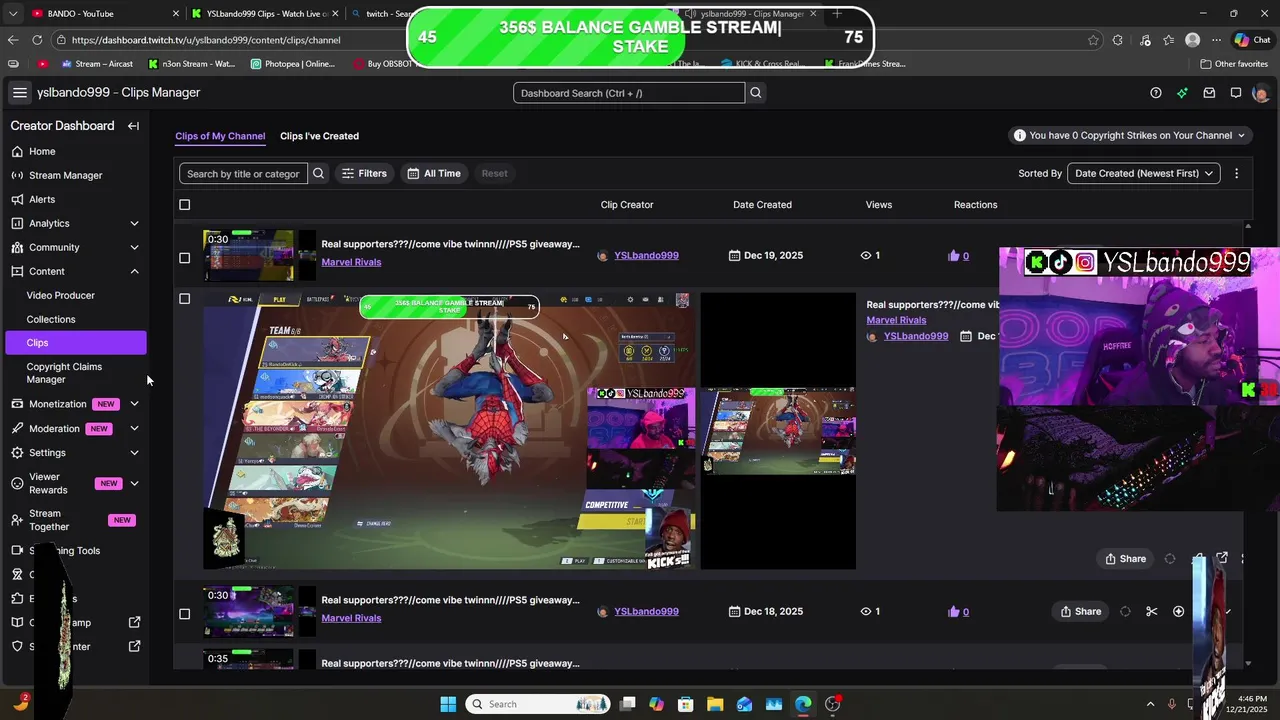This screenshot has height=720, width=1280.
Task: Click the Reset filters button
Action: (x=494, y=173)
